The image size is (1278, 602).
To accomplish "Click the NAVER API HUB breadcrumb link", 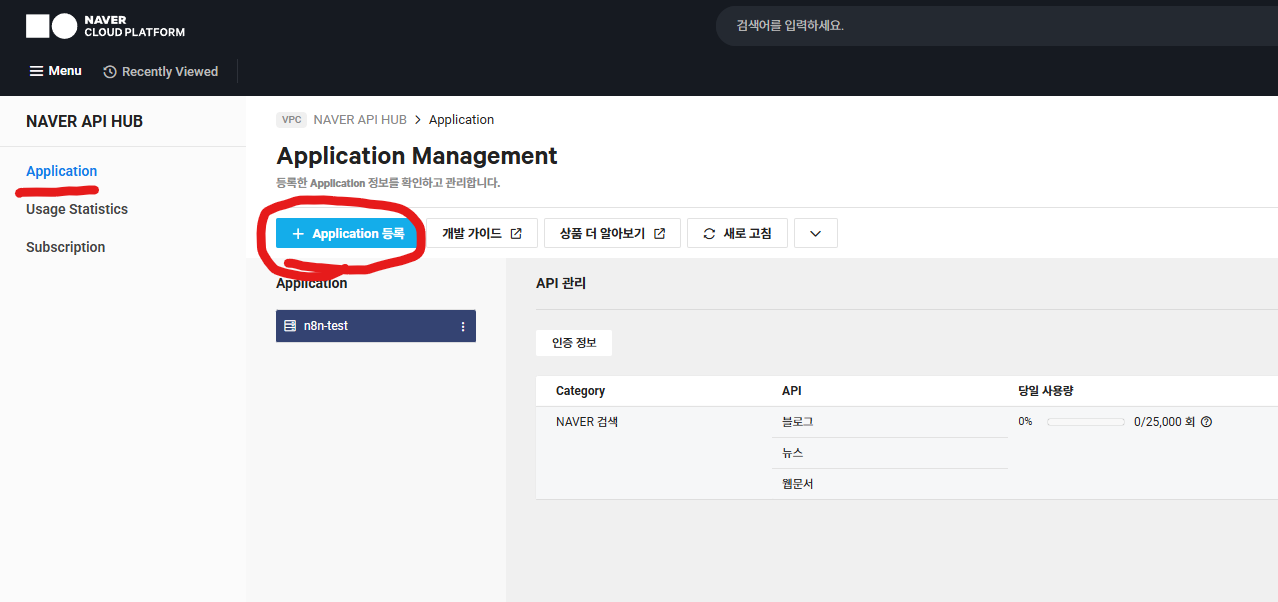I will point(360,120).
